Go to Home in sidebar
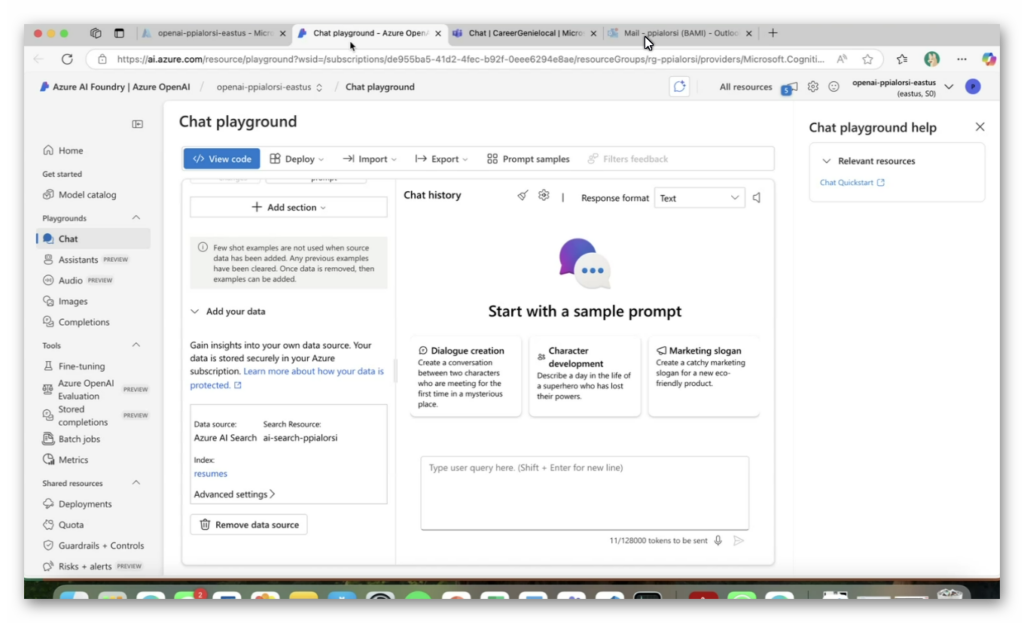Image resolution: width=1024 pixels, height=623 pixels. (x=71, y=150)
